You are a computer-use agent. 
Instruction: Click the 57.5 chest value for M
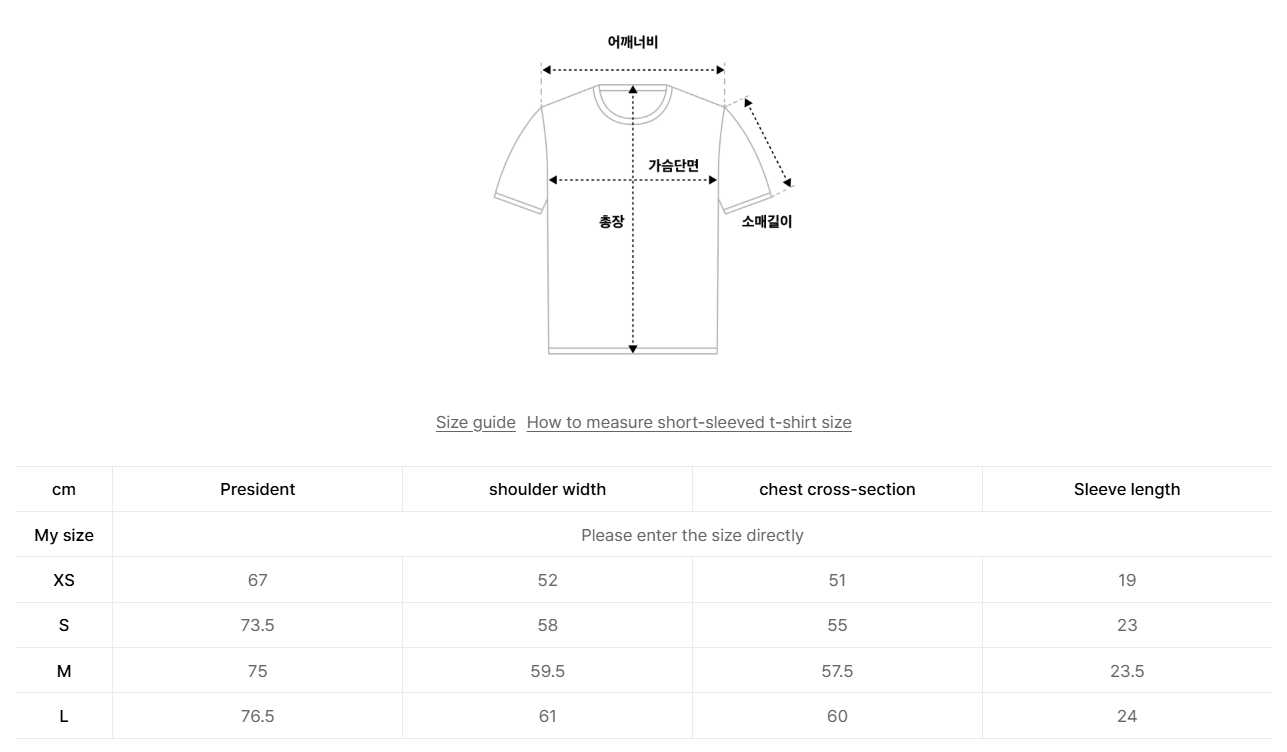coord(837,671)
